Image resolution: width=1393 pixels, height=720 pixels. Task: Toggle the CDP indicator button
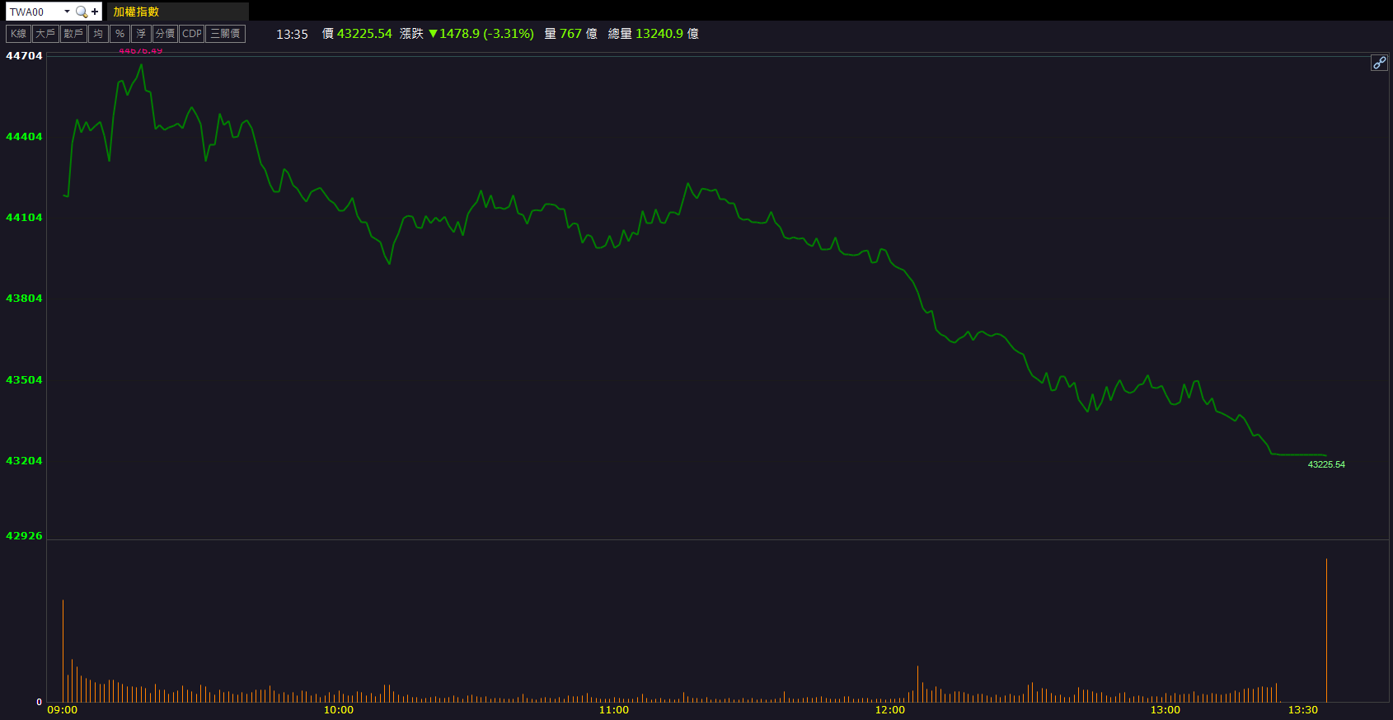point(191,34)
